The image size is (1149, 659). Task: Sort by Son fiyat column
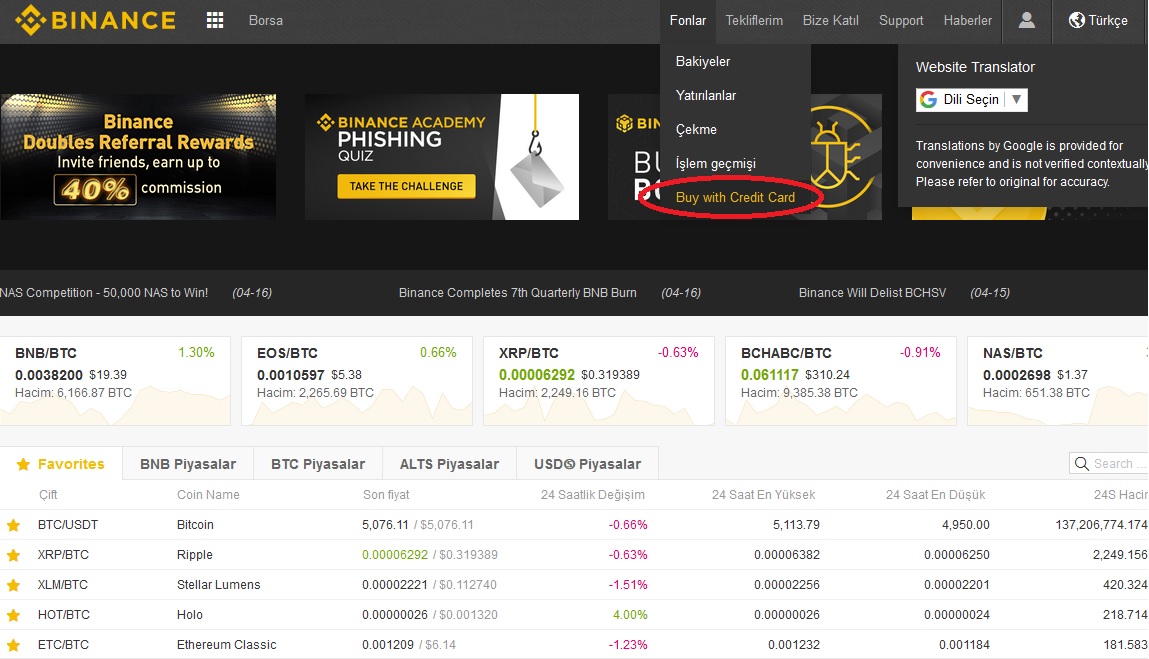(x=386, y=495)
